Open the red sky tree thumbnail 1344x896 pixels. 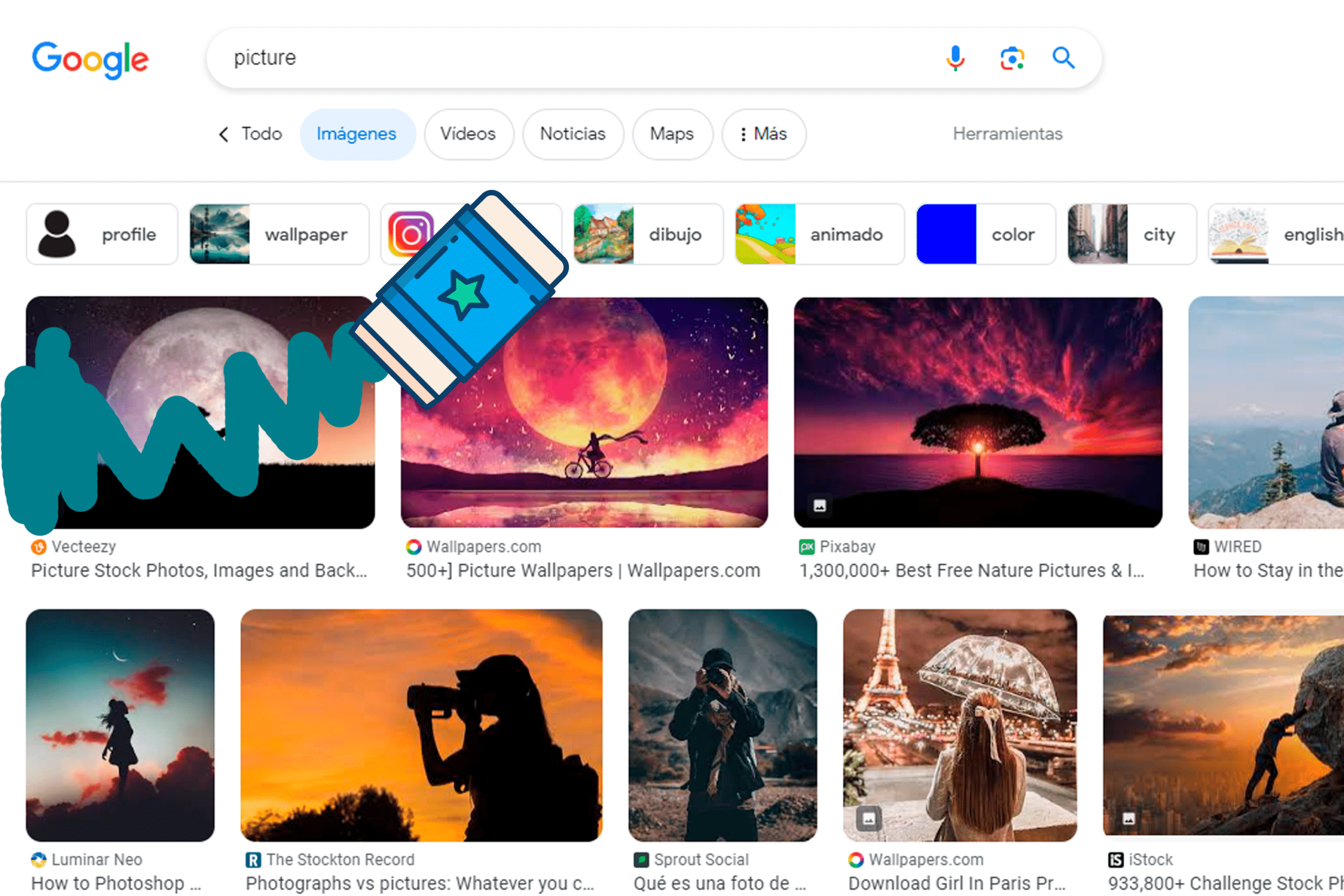(978, 413)
